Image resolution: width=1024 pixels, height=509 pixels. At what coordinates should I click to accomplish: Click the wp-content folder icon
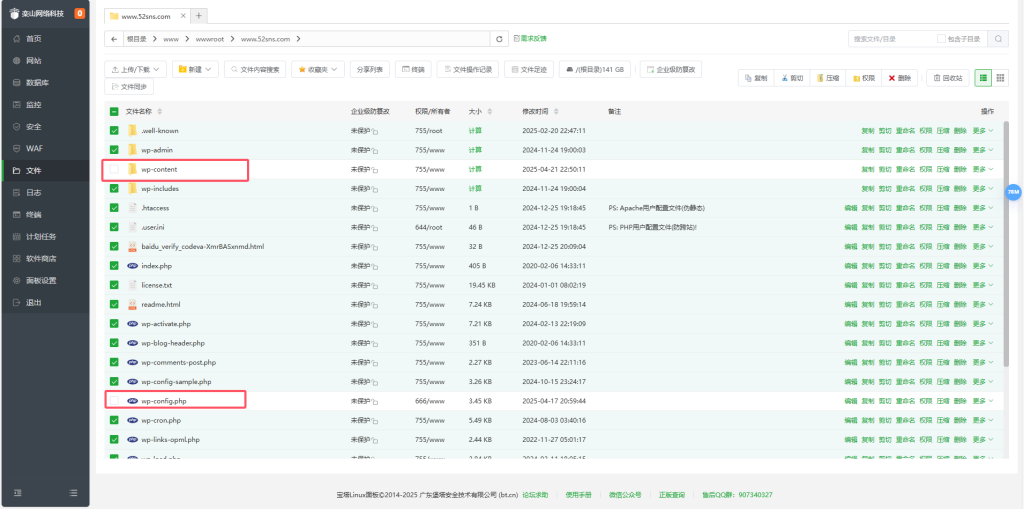click(x=132, y=169)
